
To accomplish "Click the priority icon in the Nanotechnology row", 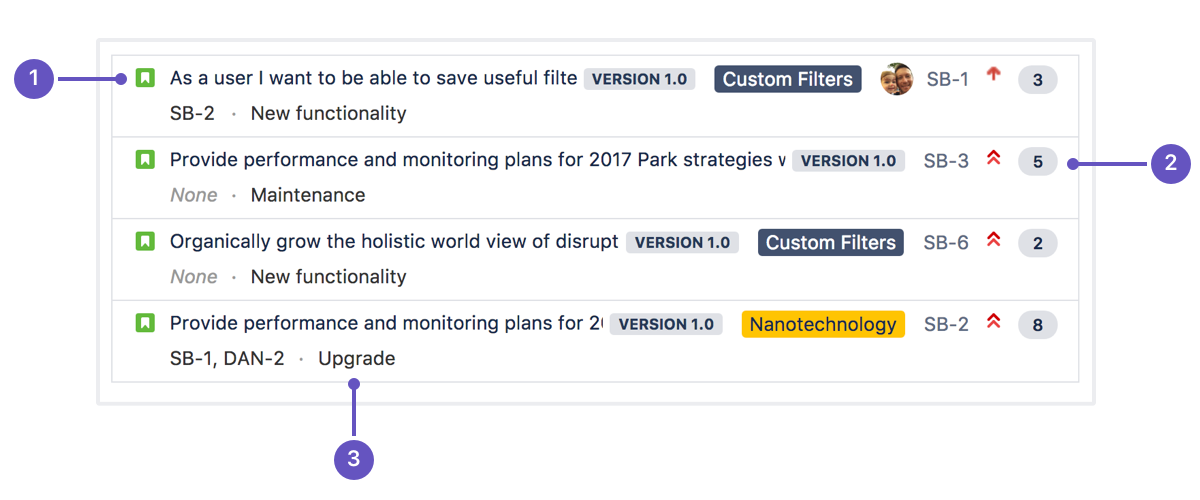I will pos(993,322).
